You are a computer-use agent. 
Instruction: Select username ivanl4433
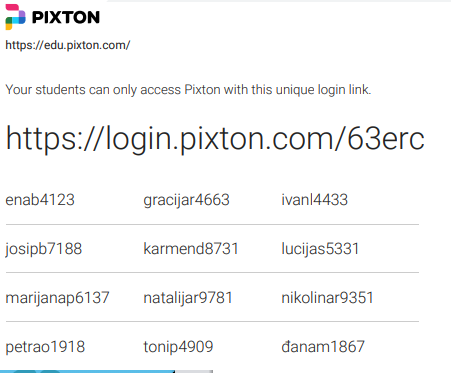(x=314, y=200)
